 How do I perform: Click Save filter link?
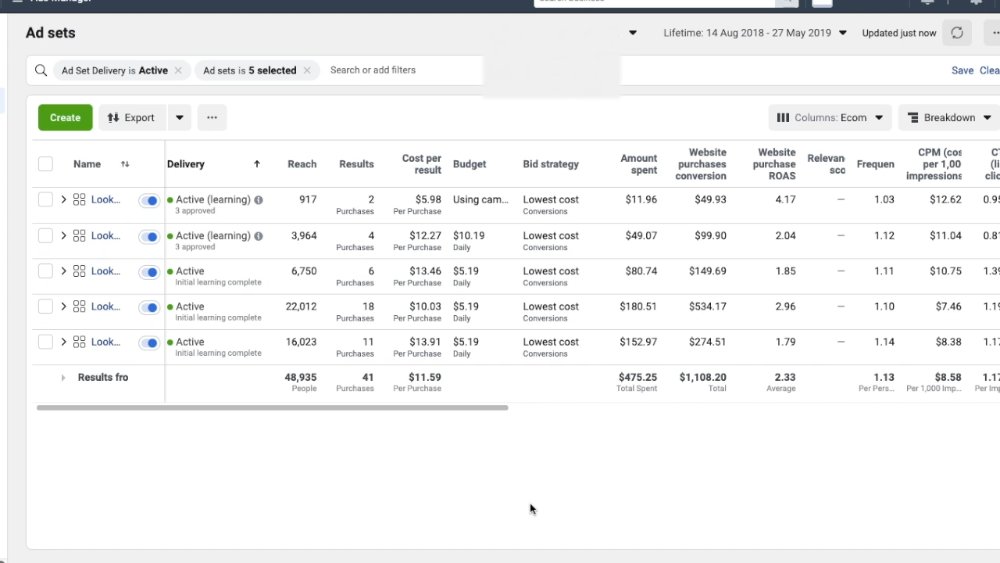[x=962, y=71]
